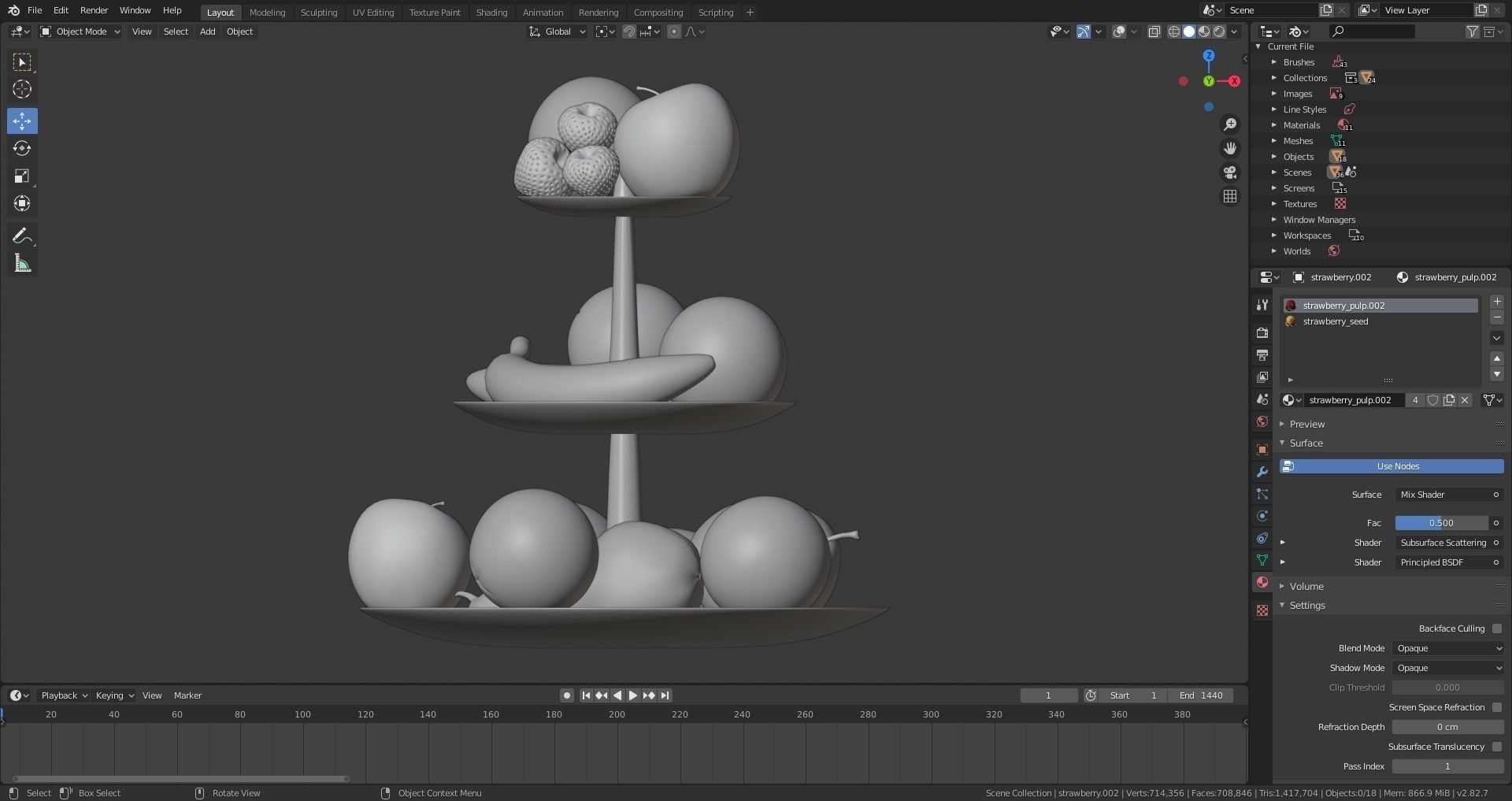1512x801 pixels.
Task: Jump to timeline end button
Action: (x=665, y=695)
